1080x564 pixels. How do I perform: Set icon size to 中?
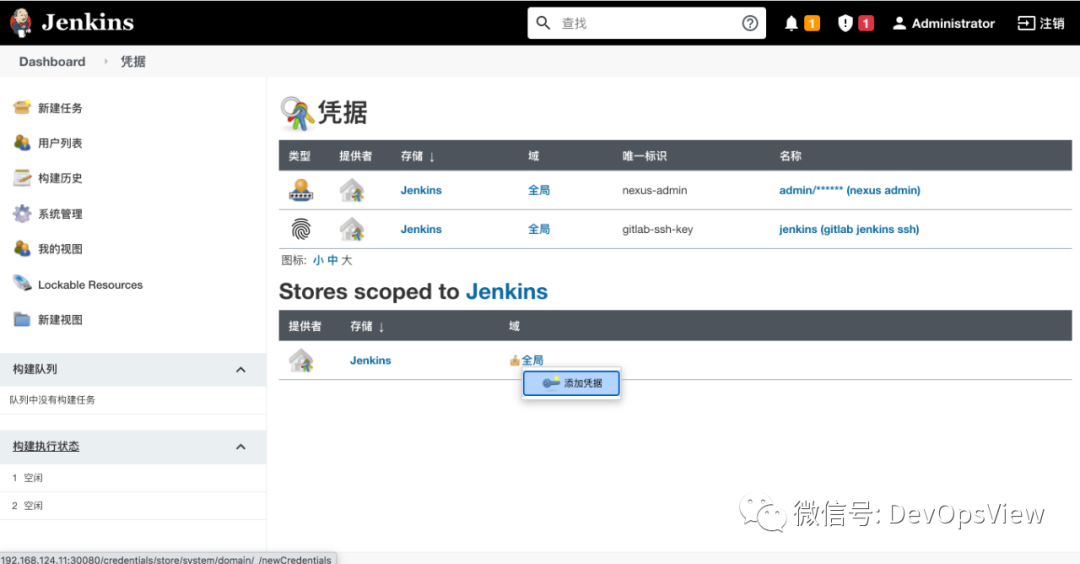tap(333, 260)
